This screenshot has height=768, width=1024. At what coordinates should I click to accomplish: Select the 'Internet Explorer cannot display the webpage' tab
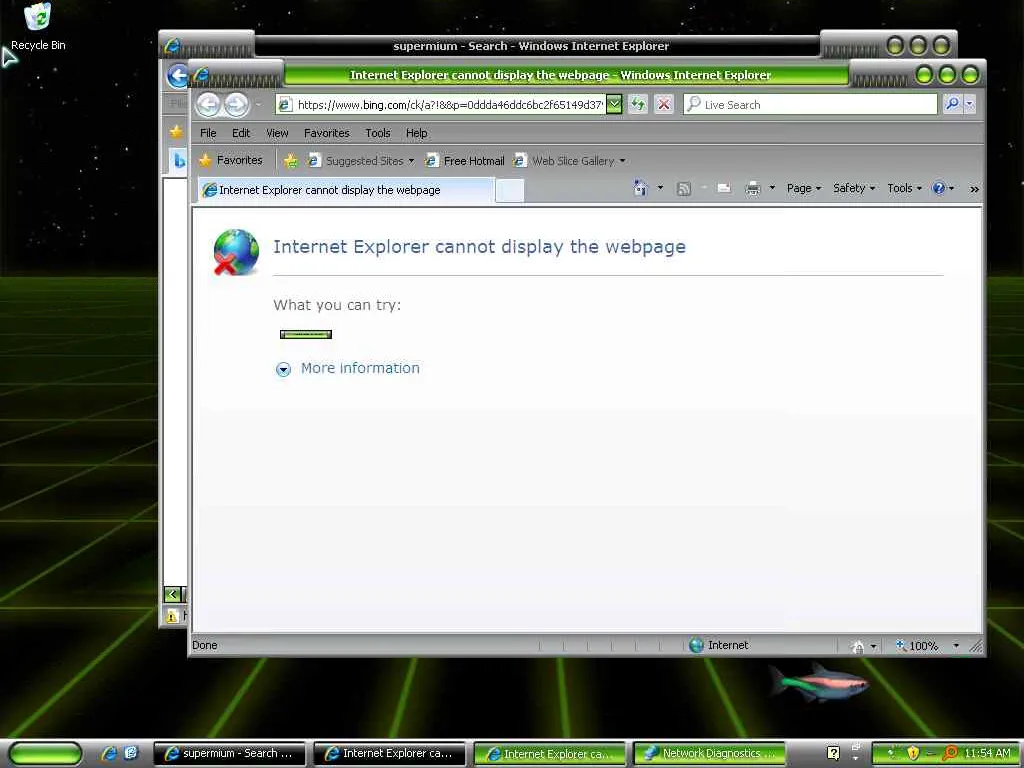point(345,190)
